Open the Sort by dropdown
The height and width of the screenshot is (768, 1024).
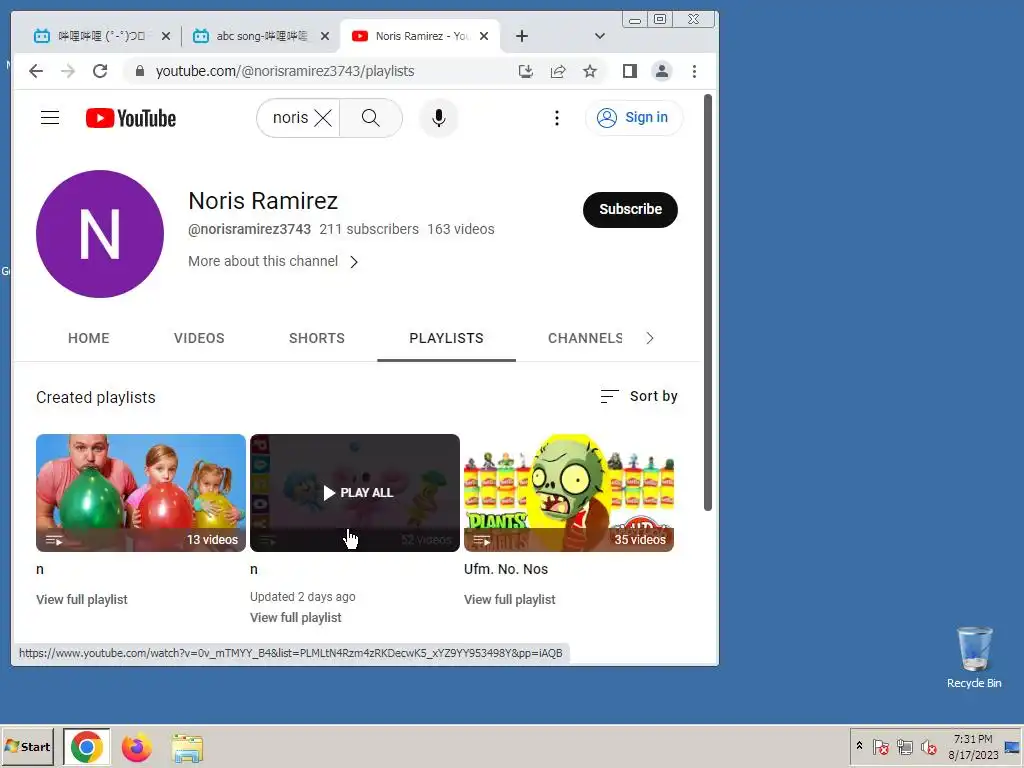(639, 396)
